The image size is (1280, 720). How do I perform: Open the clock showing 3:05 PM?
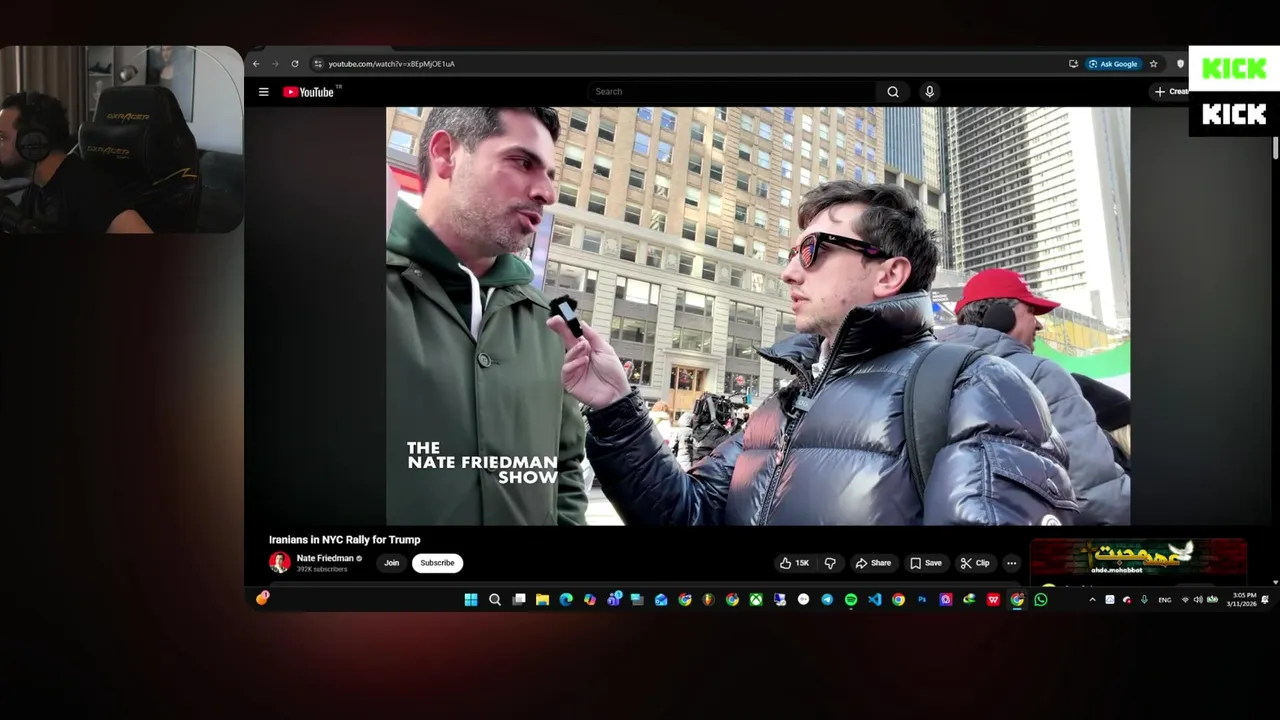(x=1244, y=600)
